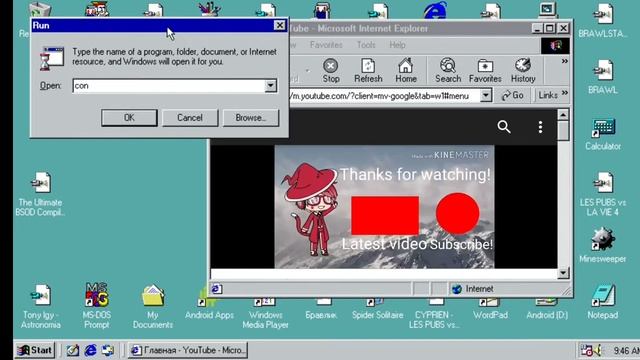Open the Tools menu in Internet Explorer
Viewport: 640px width, 360px height.
366,45
